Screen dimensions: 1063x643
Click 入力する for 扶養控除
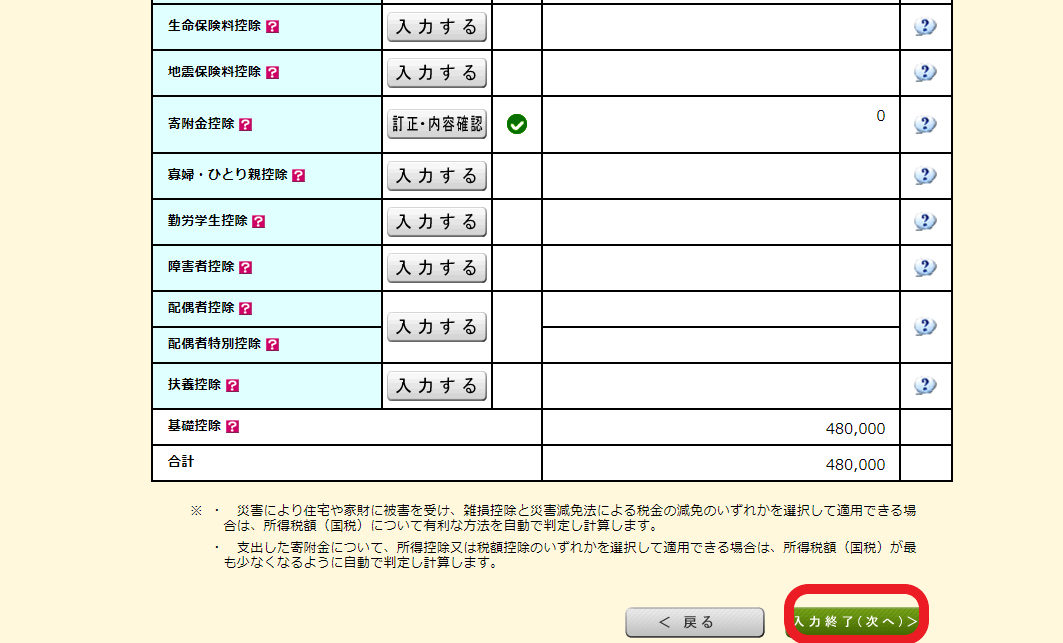coord(437,387)
